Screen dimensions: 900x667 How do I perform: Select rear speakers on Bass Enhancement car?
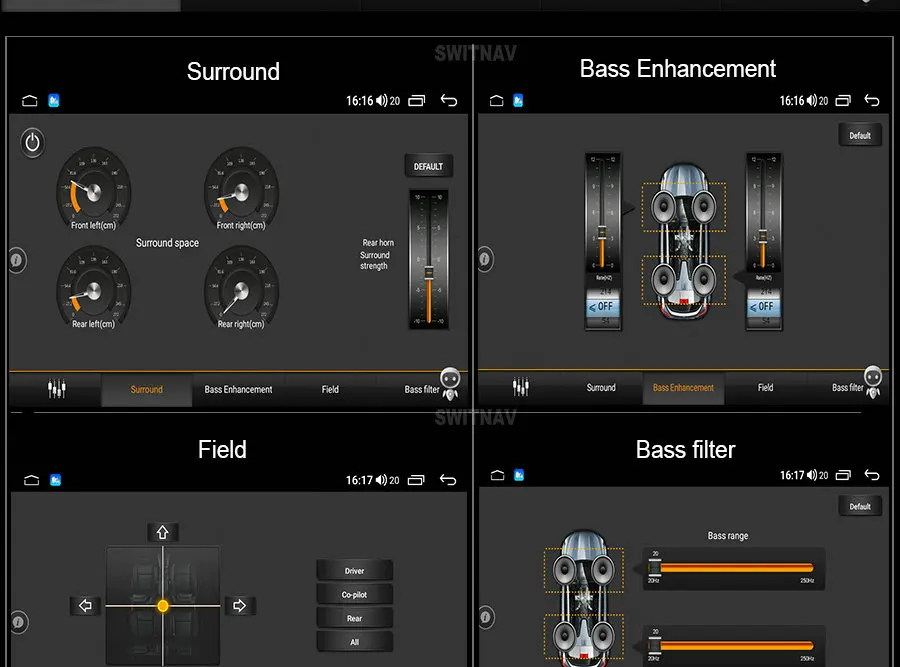[x=684, y=280]
